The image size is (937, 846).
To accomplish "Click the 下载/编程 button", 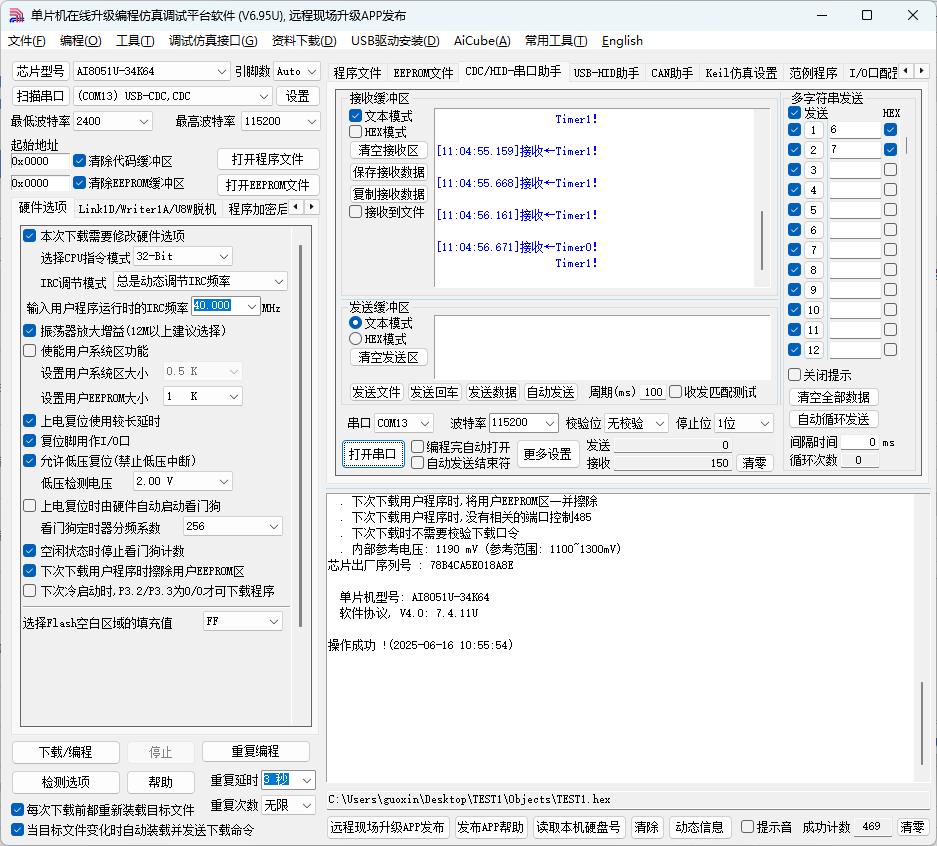I will [x=66, y=752].
